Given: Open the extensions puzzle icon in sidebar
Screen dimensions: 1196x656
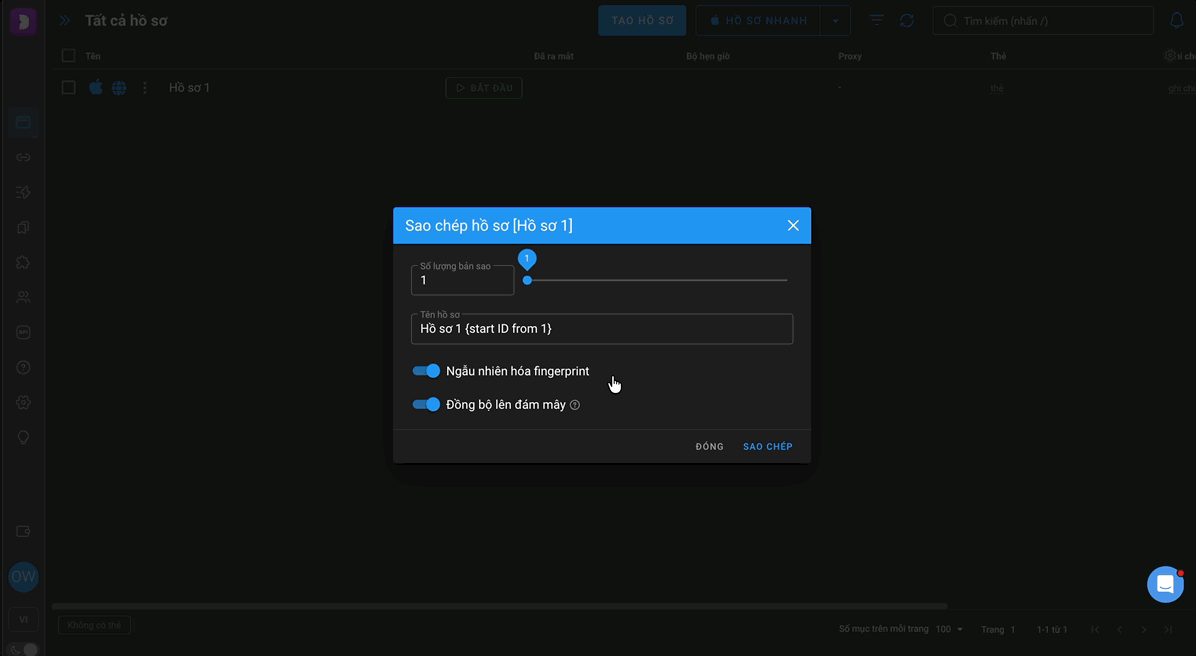Looking at the screenshot, I should click(23, 262).
